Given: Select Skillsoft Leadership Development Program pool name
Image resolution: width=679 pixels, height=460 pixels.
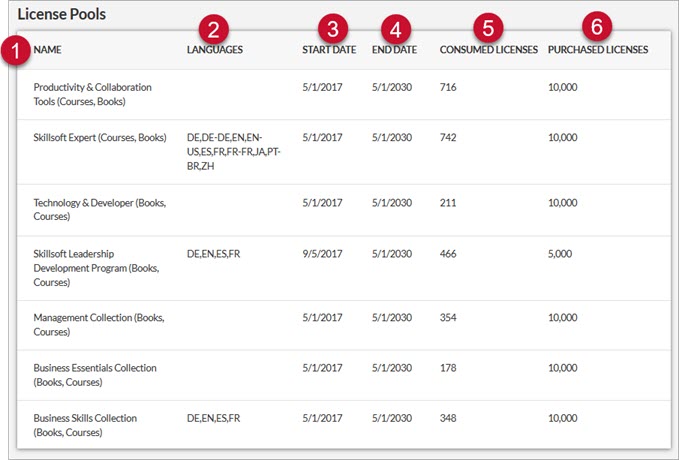Looking at the screenshot, I should [x=96, y=268].
